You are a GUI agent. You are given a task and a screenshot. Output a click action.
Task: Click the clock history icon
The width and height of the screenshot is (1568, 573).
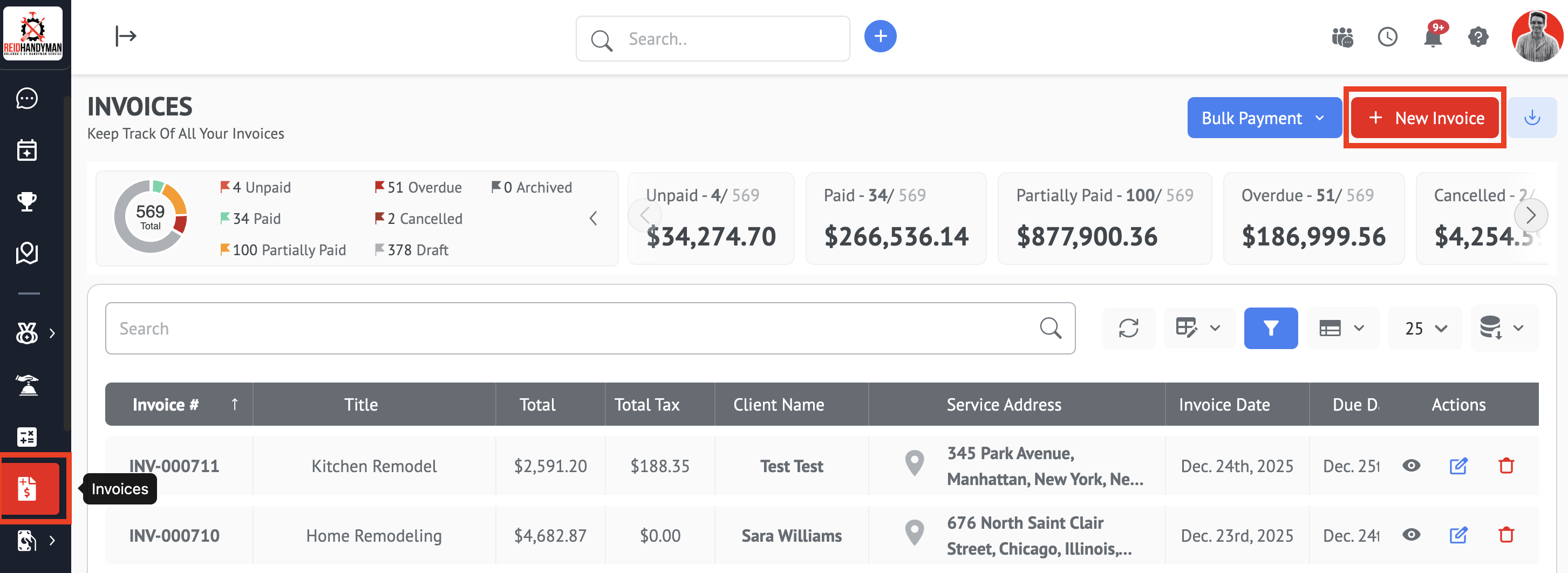click(1387, 38)
